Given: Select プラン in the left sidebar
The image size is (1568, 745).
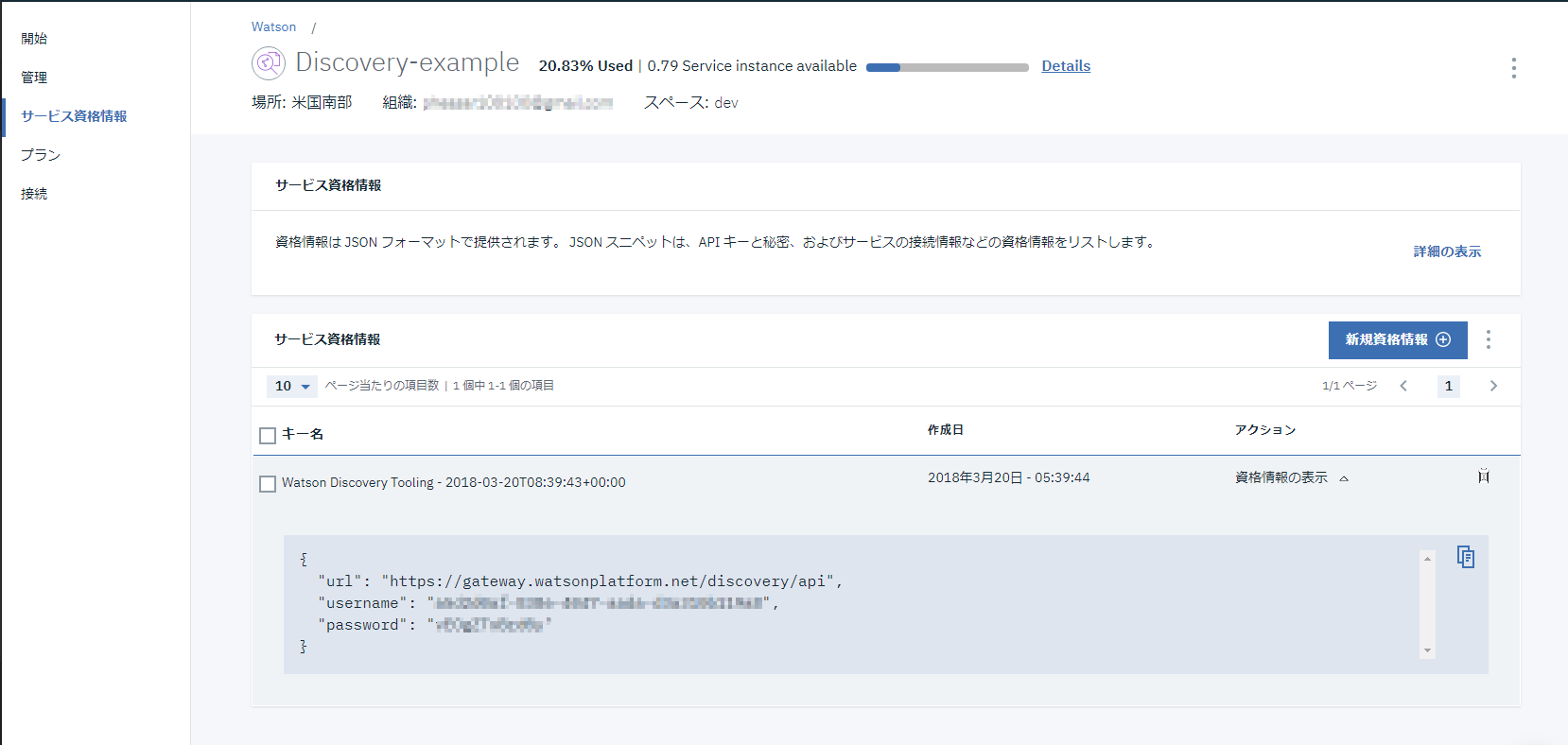Looking at the screenshot, I should point(41,155).
